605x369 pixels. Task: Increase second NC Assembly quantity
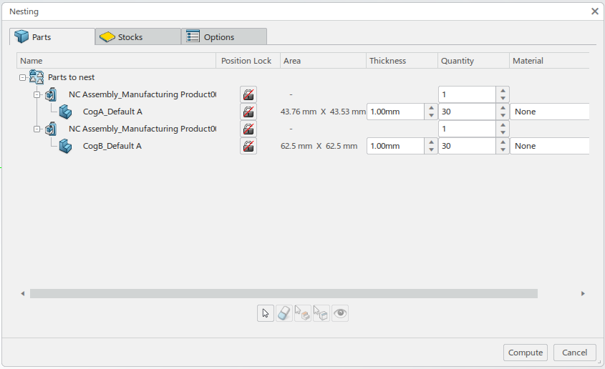(x=503, y=125)
